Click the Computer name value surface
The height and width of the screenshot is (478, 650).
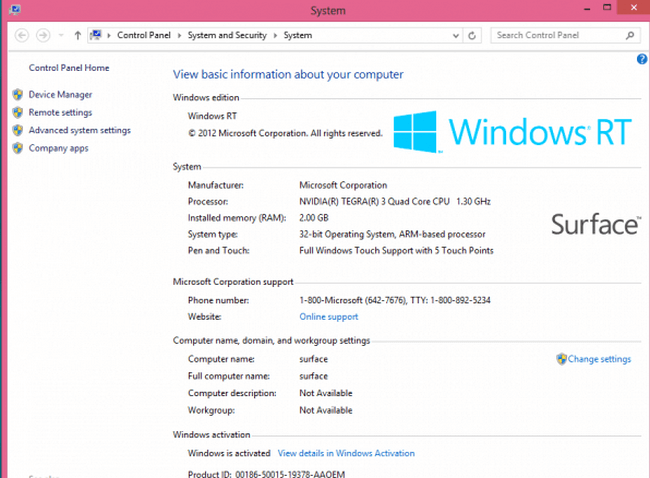click(313, 359)
